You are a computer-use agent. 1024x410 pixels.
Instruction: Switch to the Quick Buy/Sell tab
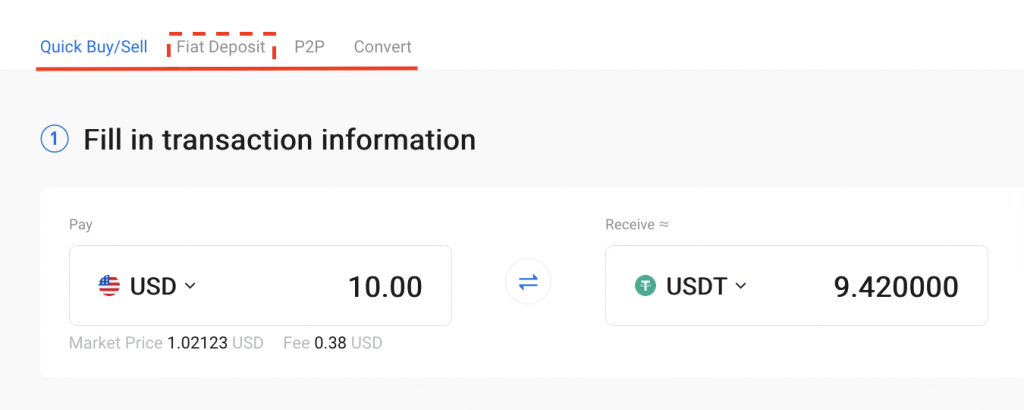pos(93,47)
